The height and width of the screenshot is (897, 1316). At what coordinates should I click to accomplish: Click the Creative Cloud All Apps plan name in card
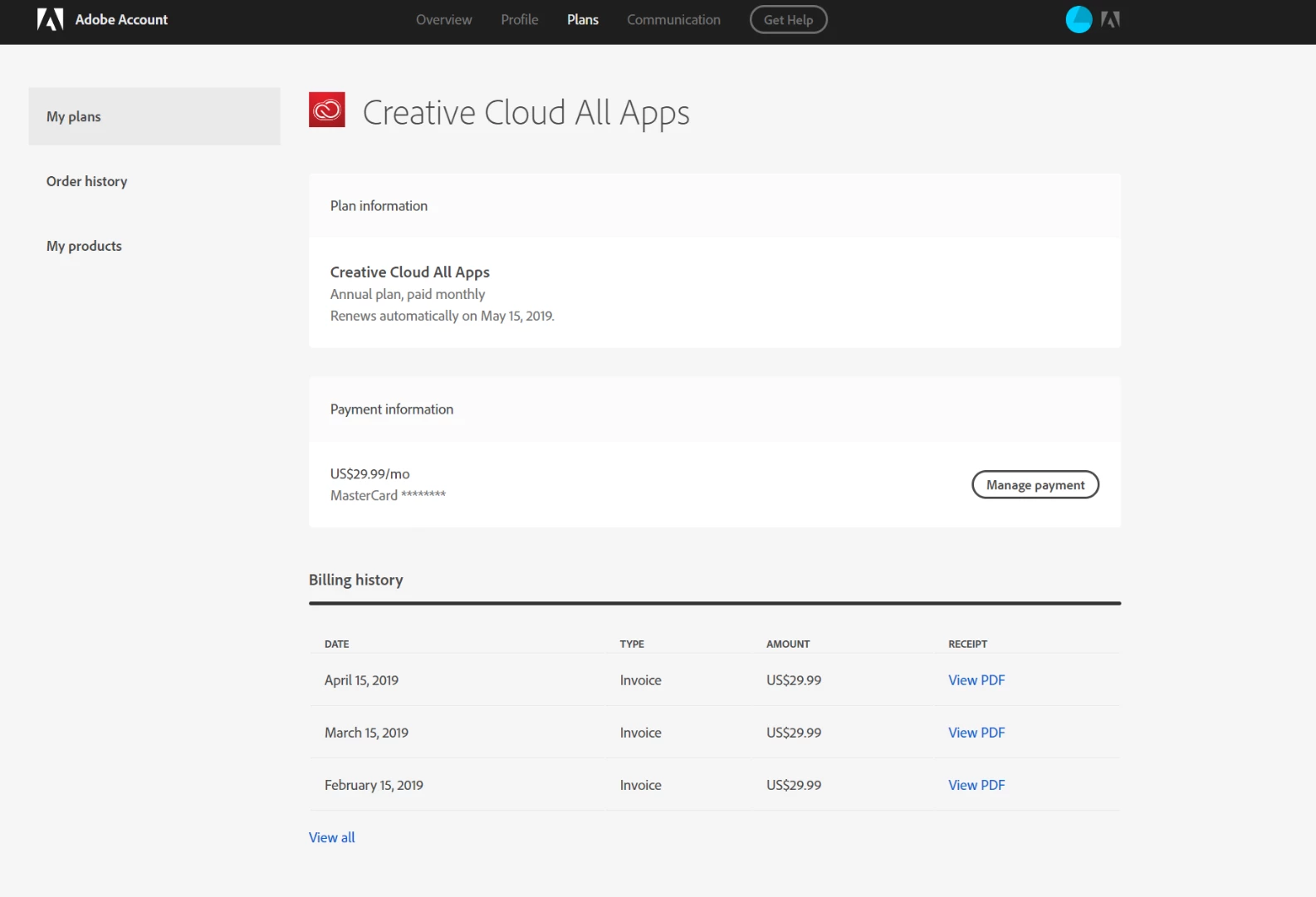pyautogui.click(x=410, y=272)
